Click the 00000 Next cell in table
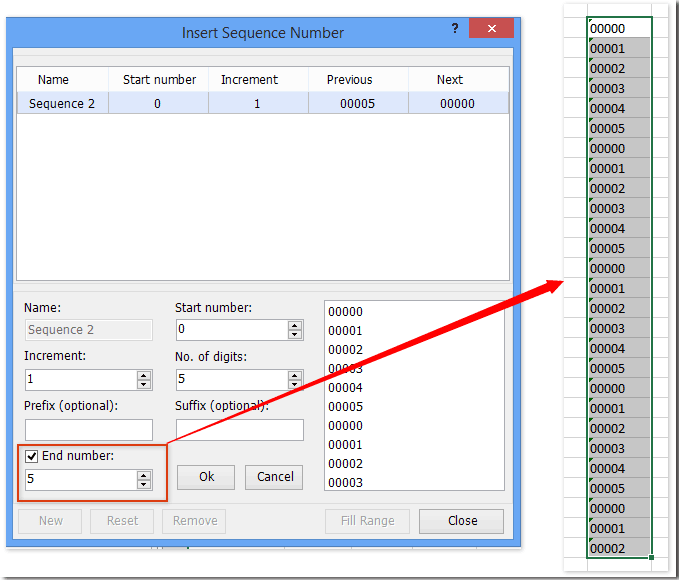The image size is (679, 580). 457,104
